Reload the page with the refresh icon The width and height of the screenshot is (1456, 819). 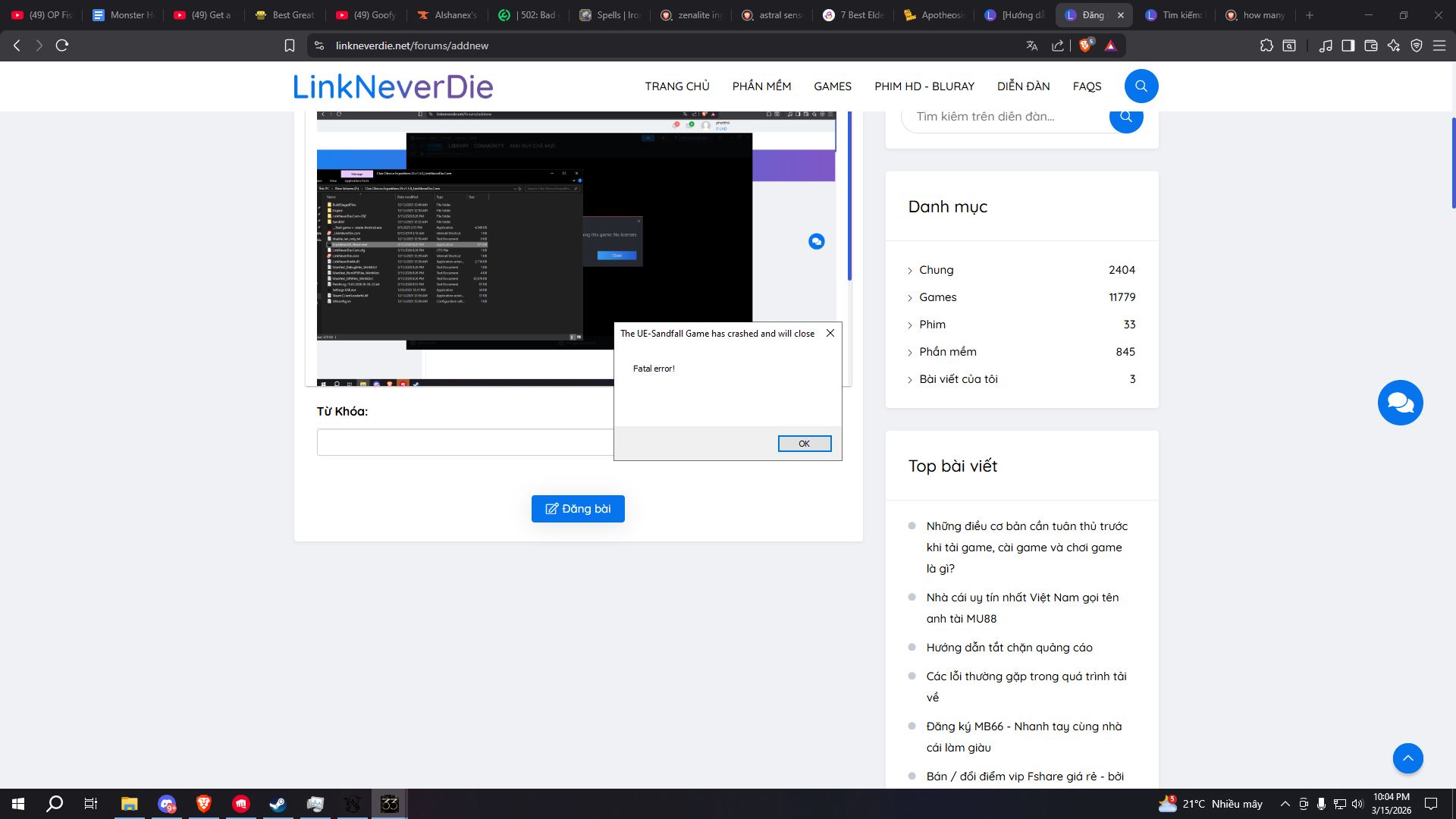[x=62, y=45]
